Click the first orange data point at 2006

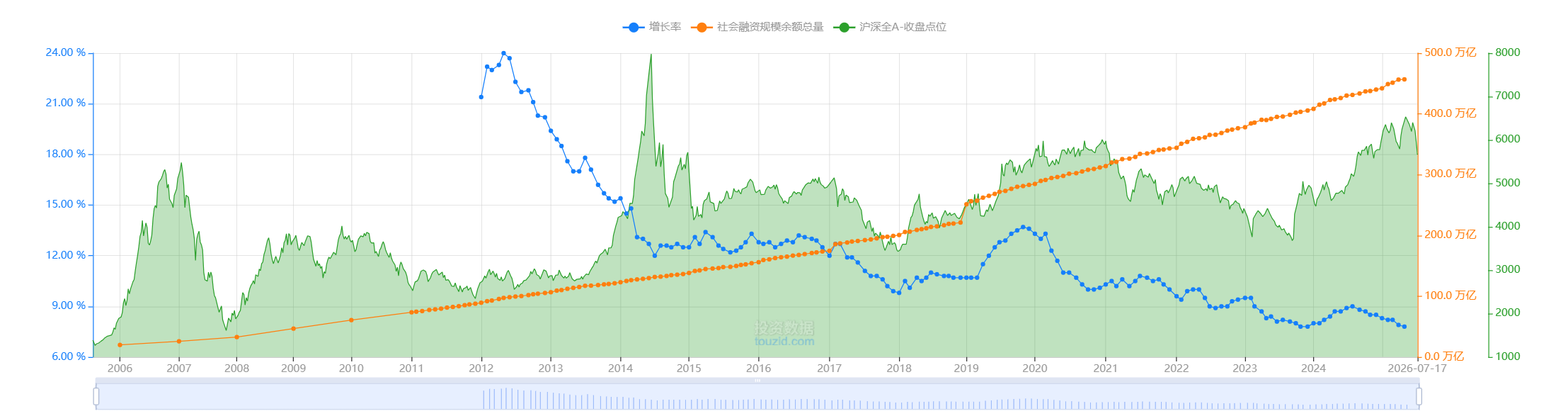[x=120, y=345]
